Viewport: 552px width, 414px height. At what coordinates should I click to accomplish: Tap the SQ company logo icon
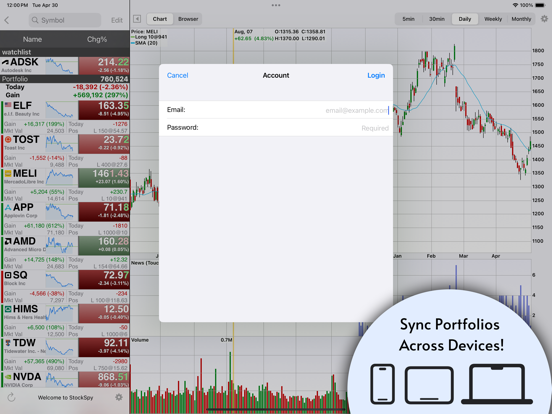[x=8, y=275]
